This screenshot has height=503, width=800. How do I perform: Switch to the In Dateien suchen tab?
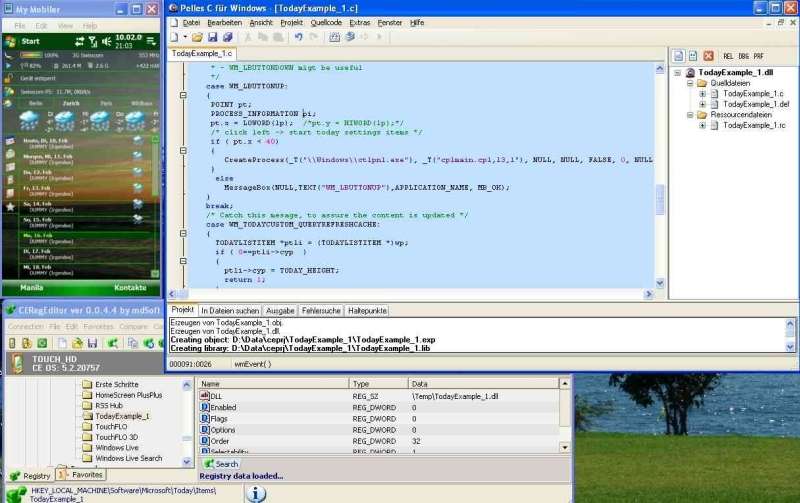(230, 311)
